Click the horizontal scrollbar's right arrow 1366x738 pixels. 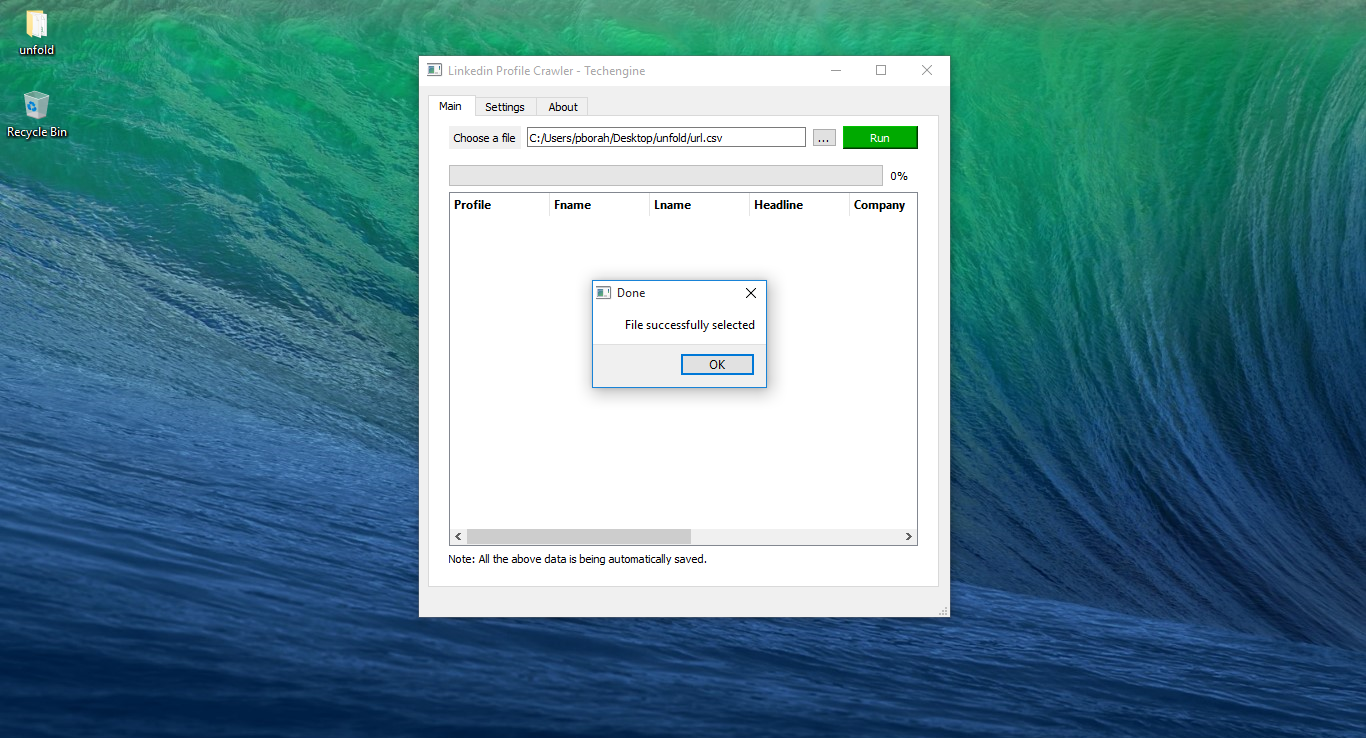tap(908, 537)
